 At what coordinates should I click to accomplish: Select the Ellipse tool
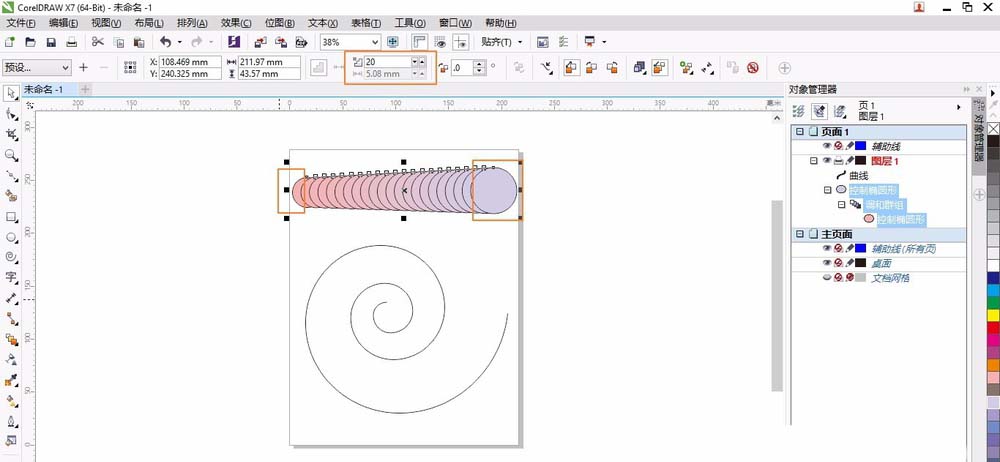11,237
